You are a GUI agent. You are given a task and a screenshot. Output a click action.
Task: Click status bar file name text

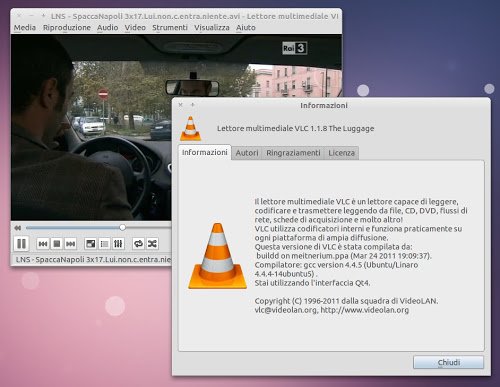(x=93, y=259)
